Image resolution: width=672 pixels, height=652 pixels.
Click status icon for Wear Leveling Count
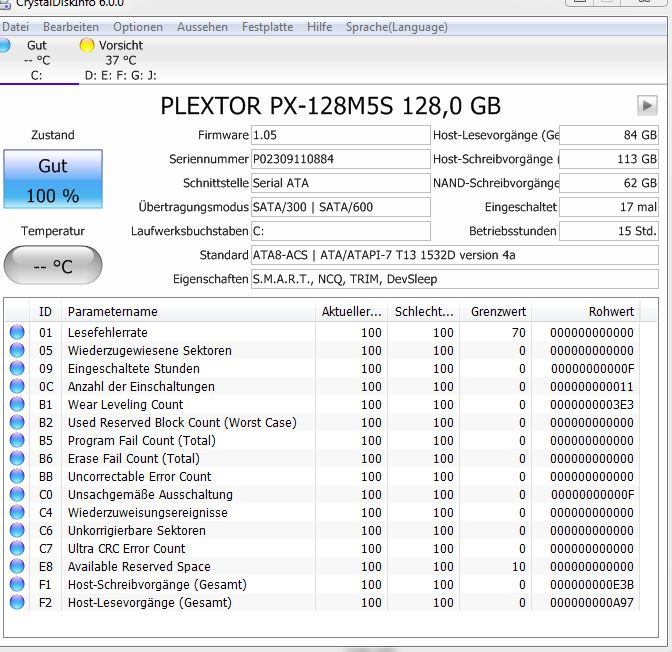[17, 404]
